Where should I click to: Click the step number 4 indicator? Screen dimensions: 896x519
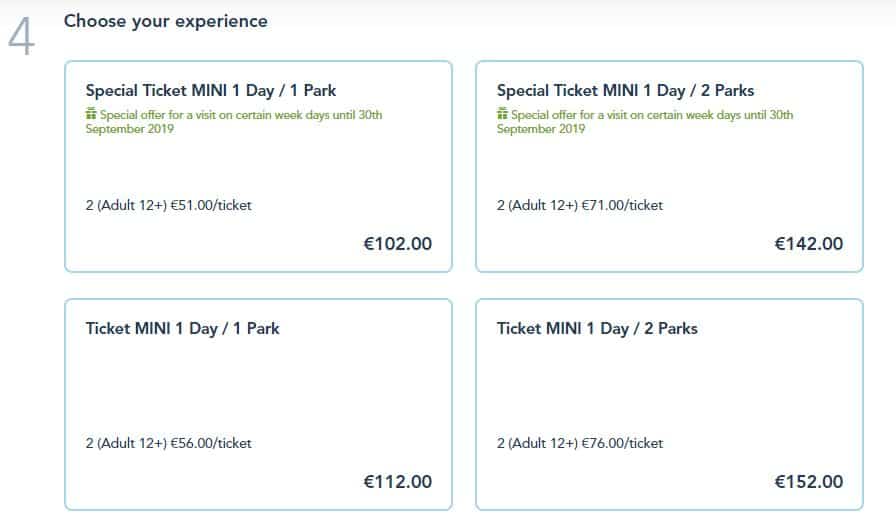(x=22, y=36)
